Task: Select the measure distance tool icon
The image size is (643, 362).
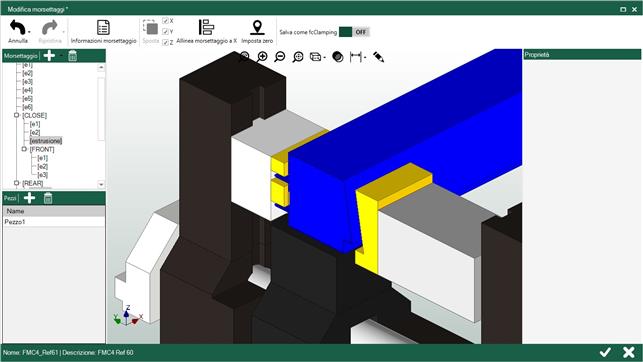Action: (x=356, y=57)
